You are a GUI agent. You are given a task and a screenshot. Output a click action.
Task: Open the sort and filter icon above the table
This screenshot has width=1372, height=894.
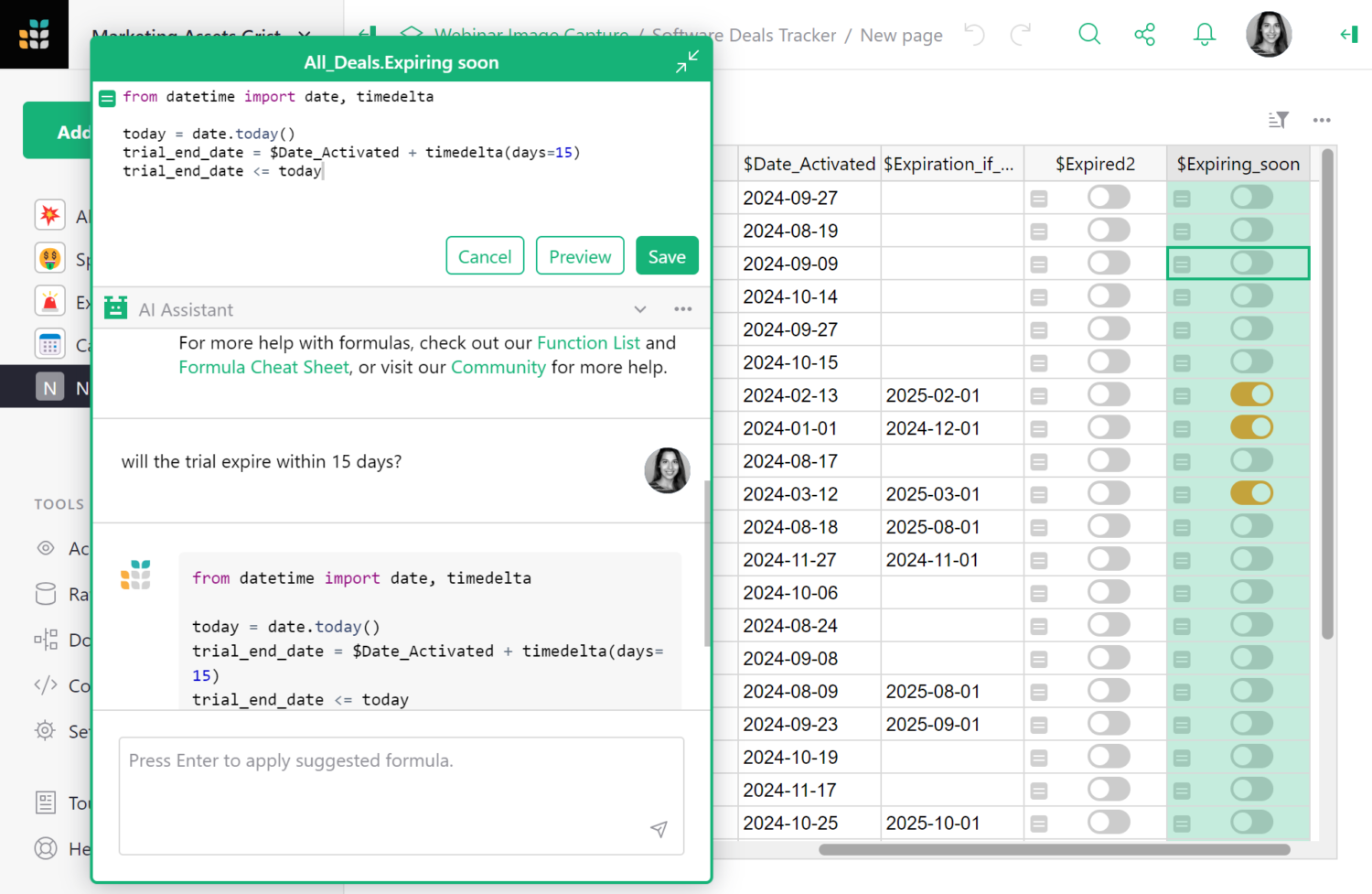1278,120
